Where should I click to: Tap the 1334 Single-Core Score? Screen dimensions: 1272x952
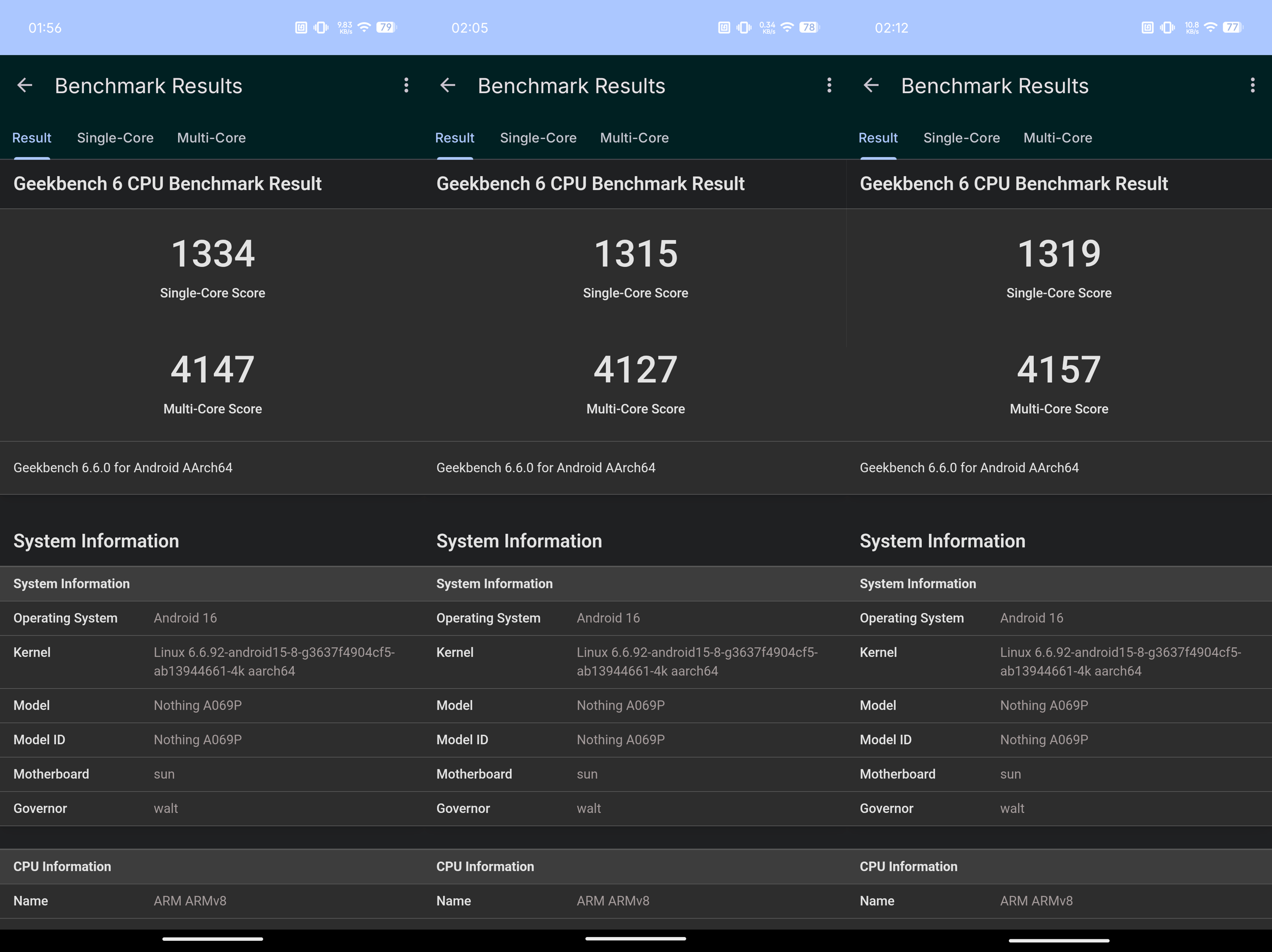[x=212, y=253]
